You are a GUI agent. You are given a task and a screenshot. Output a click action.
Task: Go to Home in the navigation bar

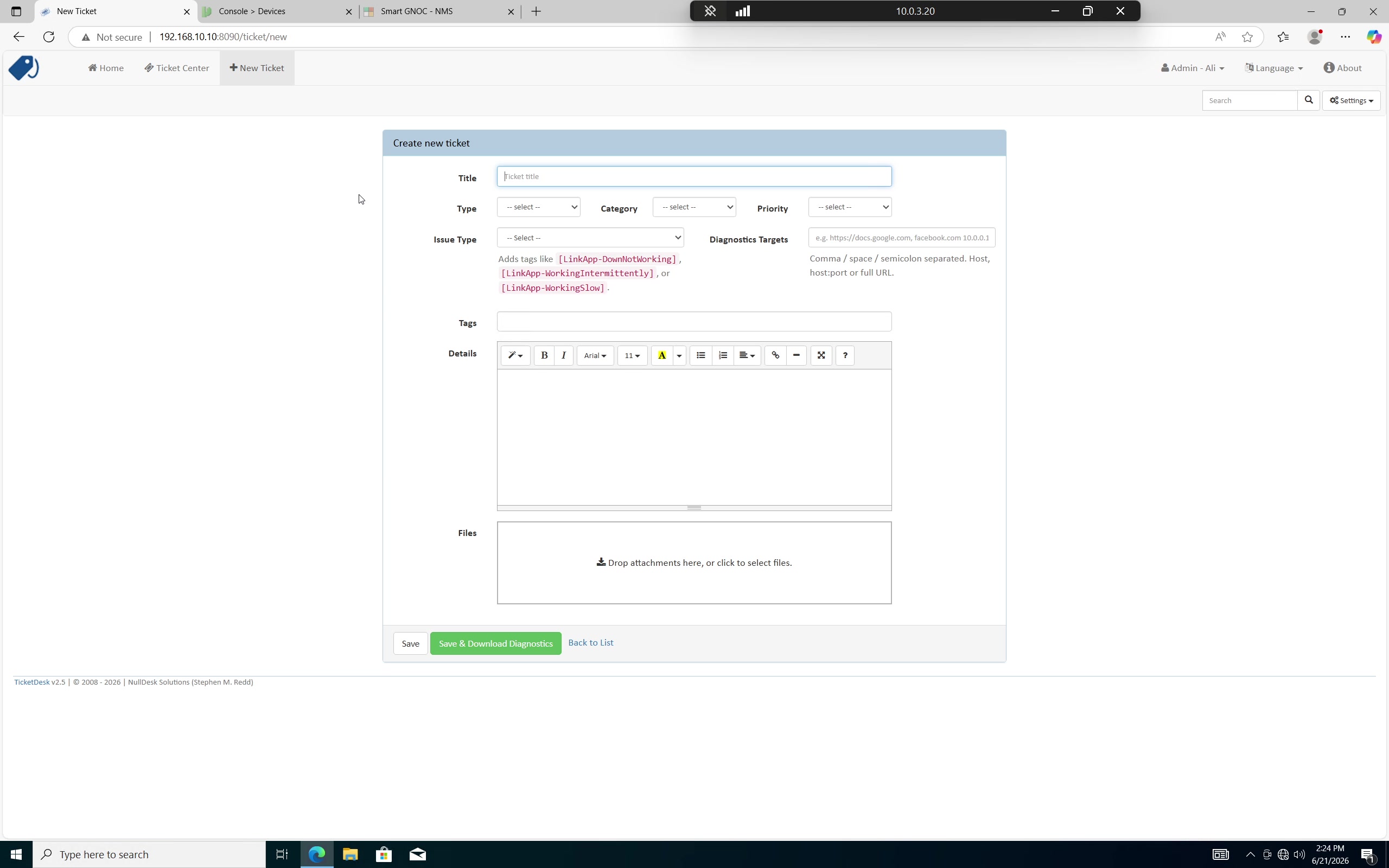[106, 68]
